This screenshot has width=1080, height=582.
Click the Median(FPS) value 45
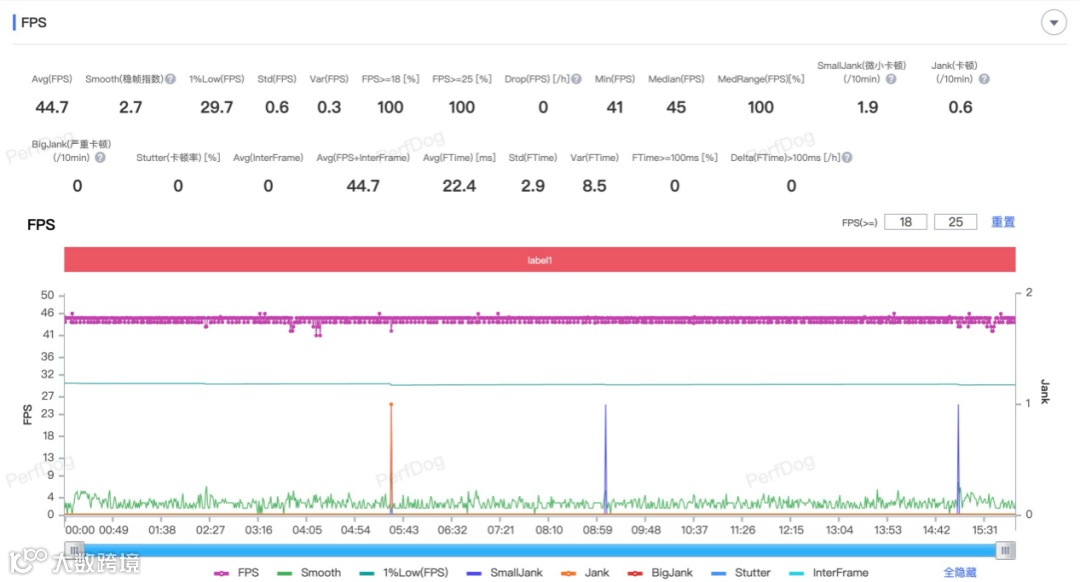[x=676, y=107]
